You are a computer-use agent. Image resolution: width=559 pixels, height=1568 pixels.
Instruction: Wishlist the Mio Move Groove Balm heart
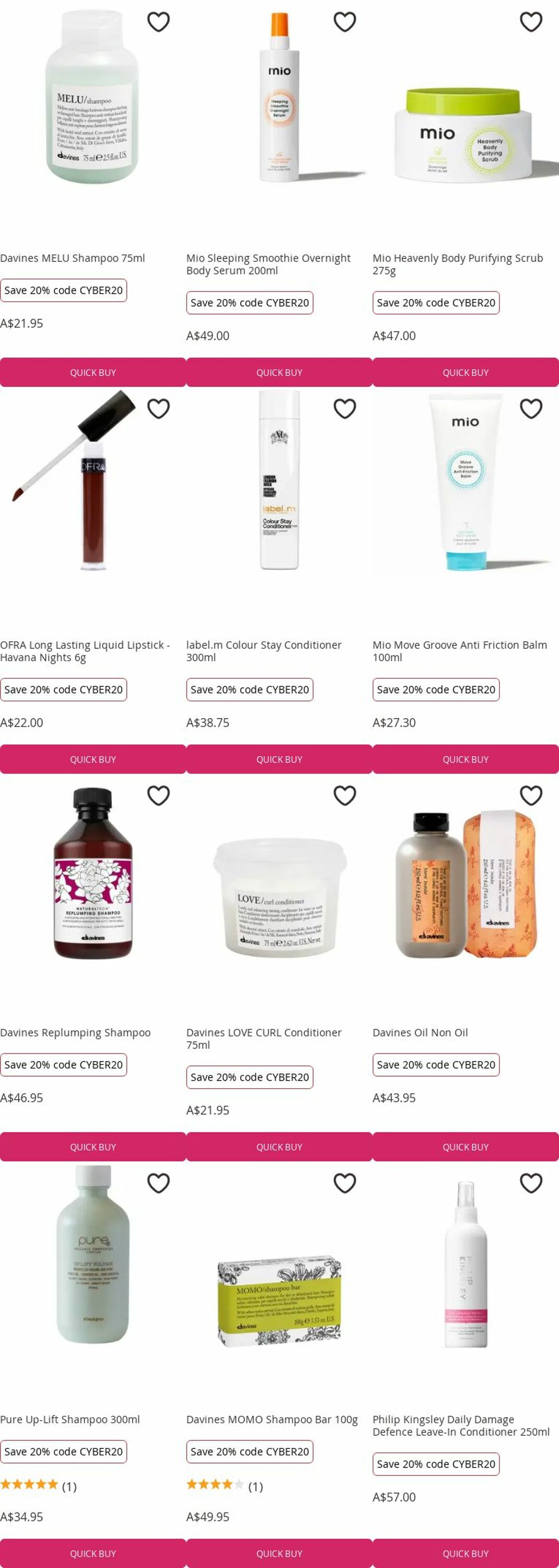531,408
